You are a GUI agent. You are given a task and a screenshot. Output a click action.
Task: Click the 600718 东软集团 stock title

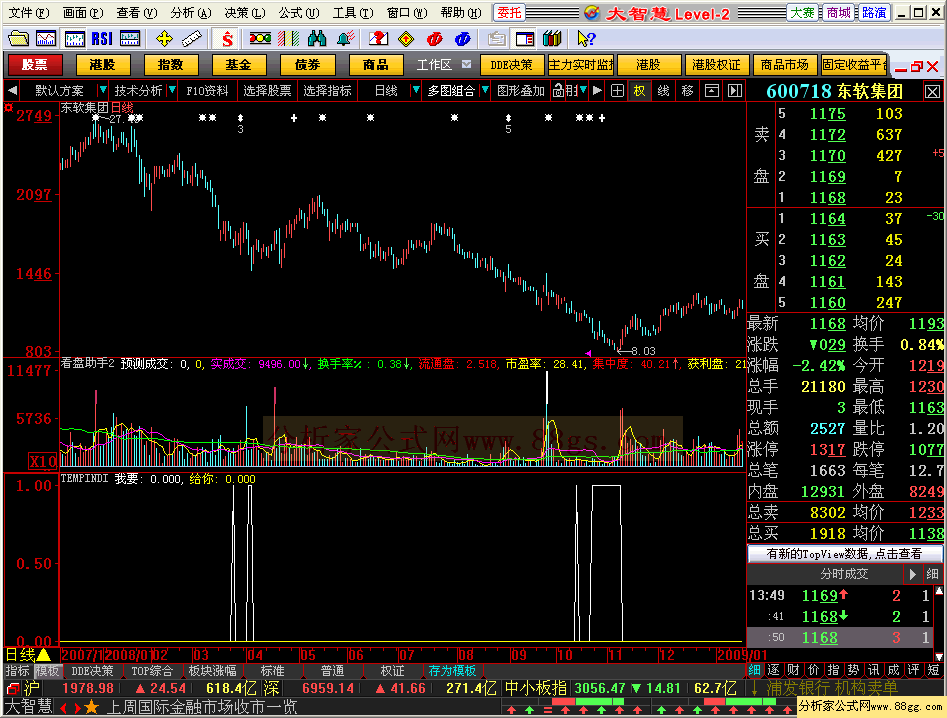pos(835,92)
